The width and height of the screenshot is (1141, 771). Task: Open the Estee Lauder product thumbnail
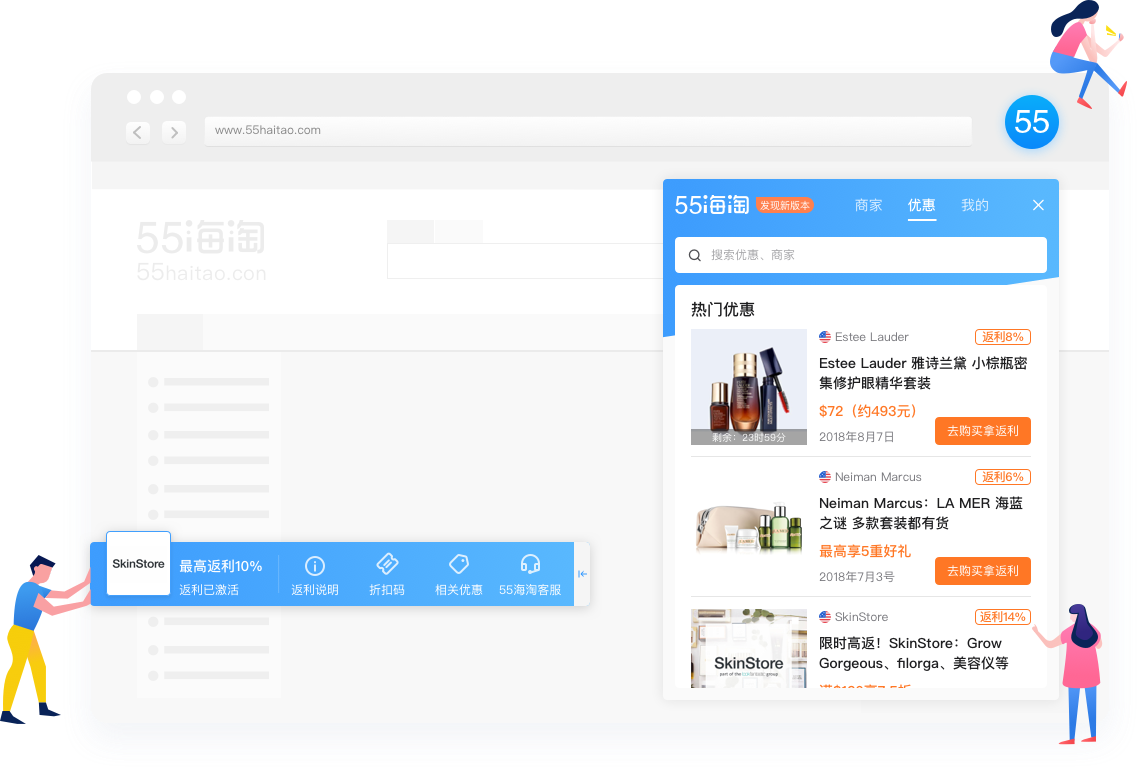coord(748,386)
